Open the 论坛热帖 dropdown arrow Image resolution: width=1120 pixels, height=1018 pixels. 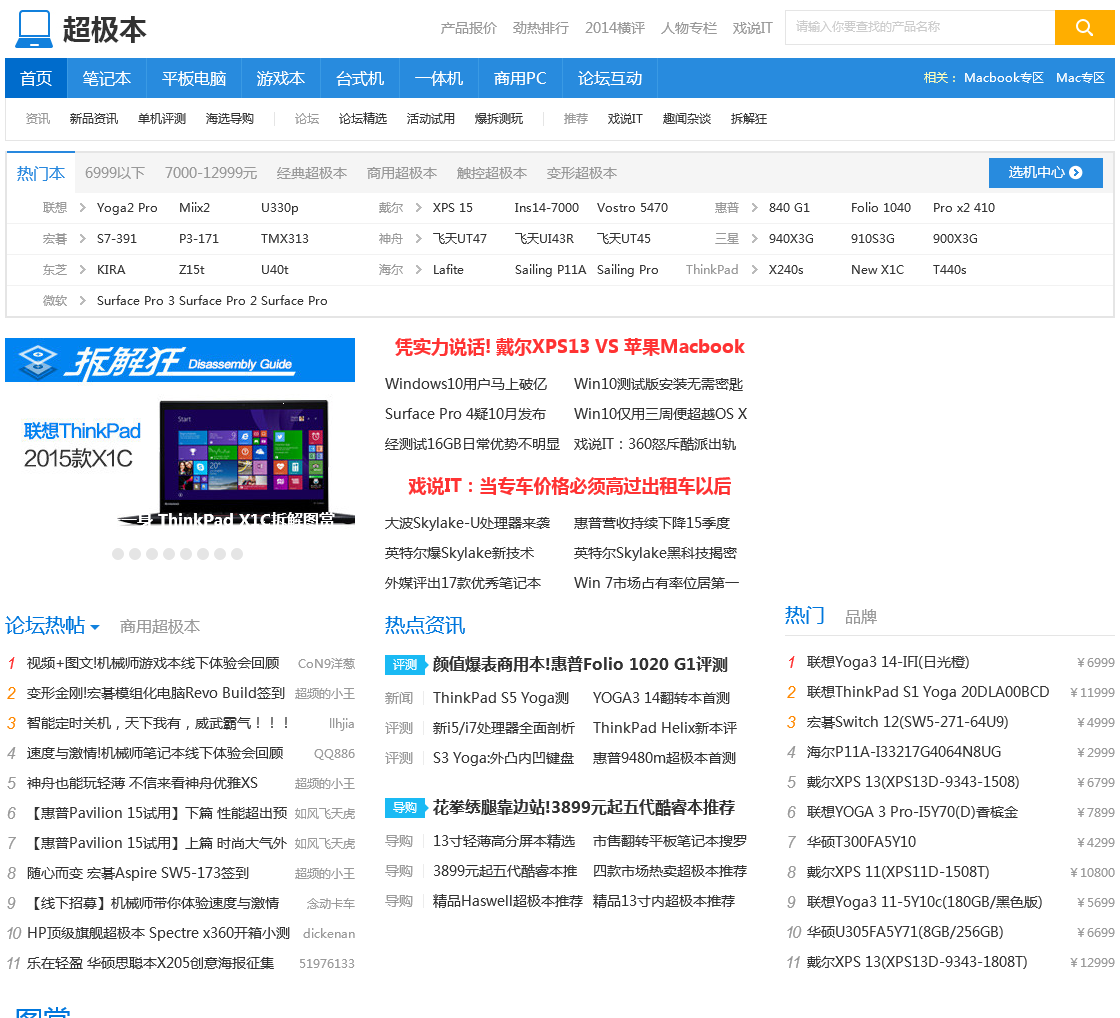click(95, 627)
